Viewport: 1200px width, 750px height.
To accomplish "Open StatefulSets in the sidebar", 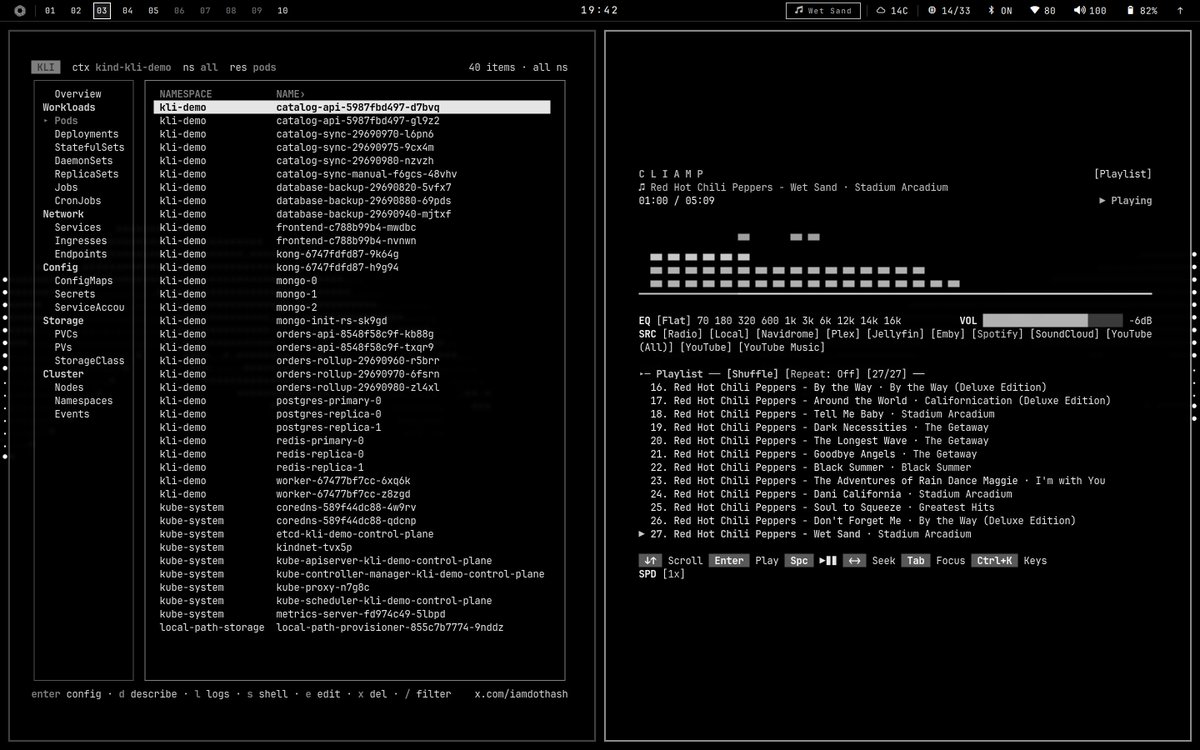I will [89, 147].
